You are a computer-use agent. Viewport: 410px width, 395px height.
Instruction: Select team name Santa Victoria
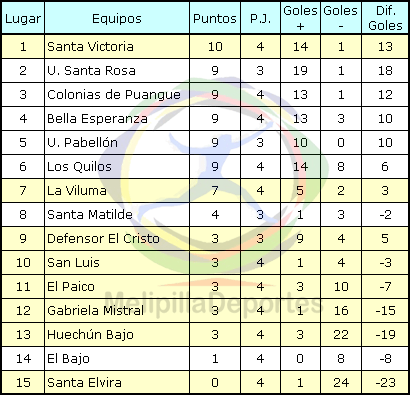click(x=90, y=47)
